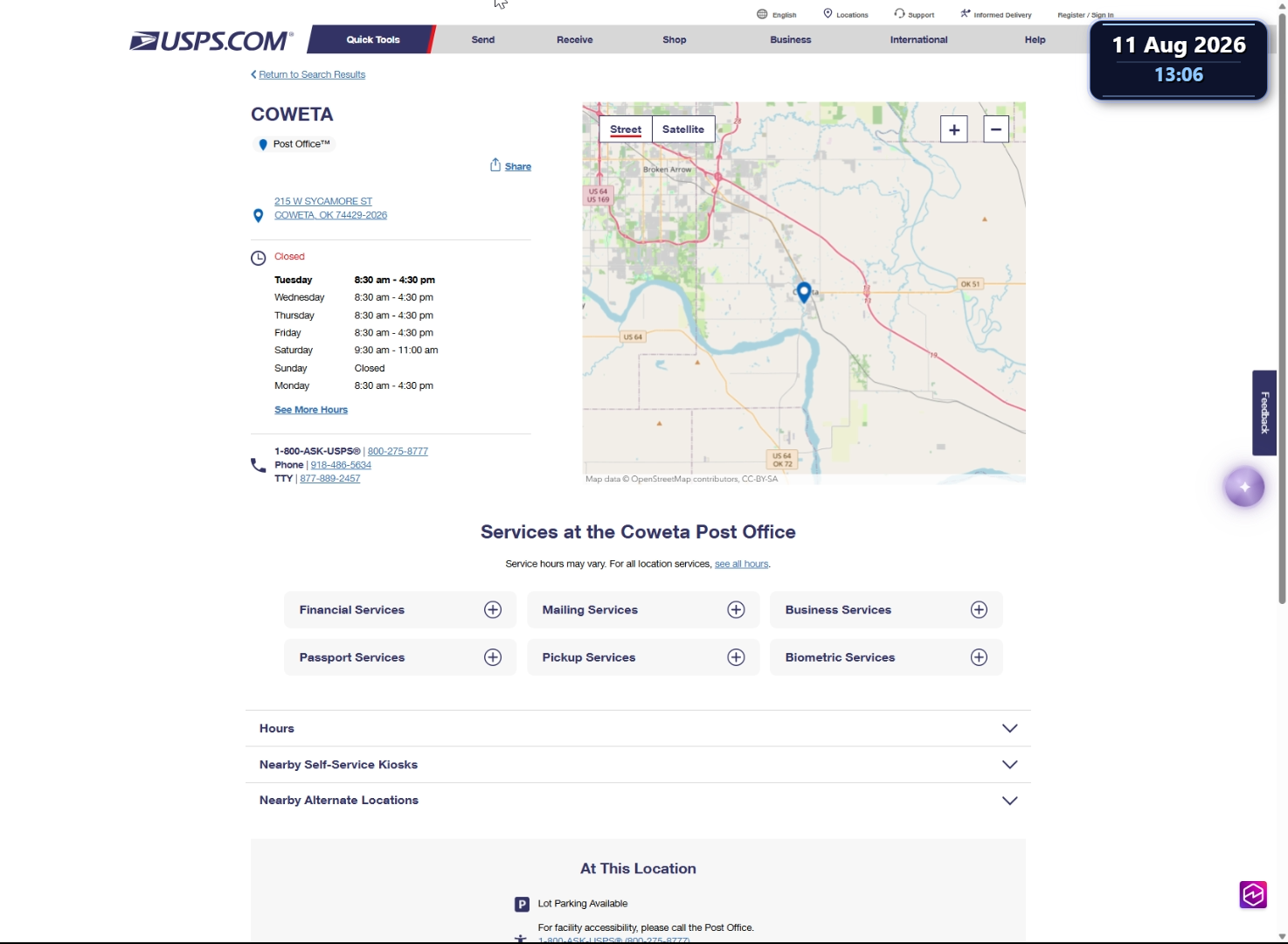Zoom in the map with plus button

tap(954, 129)
